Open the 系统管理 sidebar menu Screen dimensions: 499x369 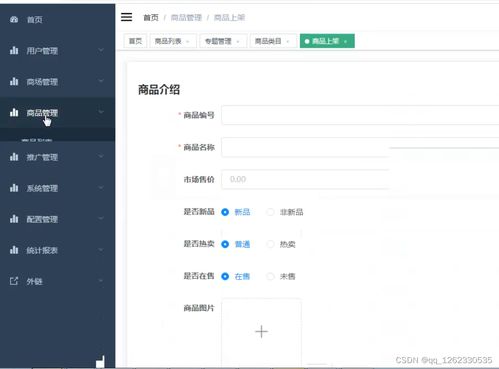coord(57,188)
